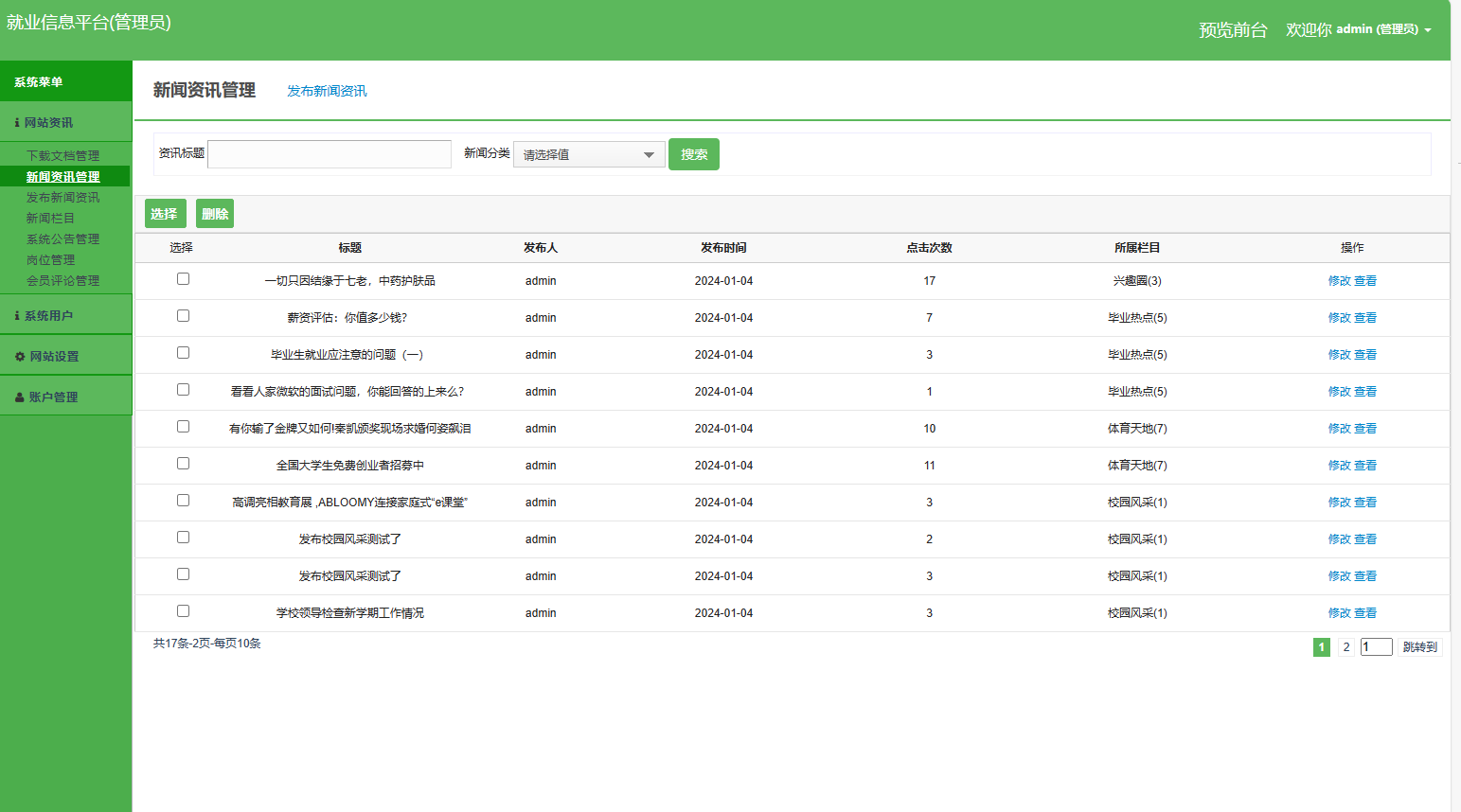
Task: Click the info icon beside 网站资讯
Action: click(17, 123)
